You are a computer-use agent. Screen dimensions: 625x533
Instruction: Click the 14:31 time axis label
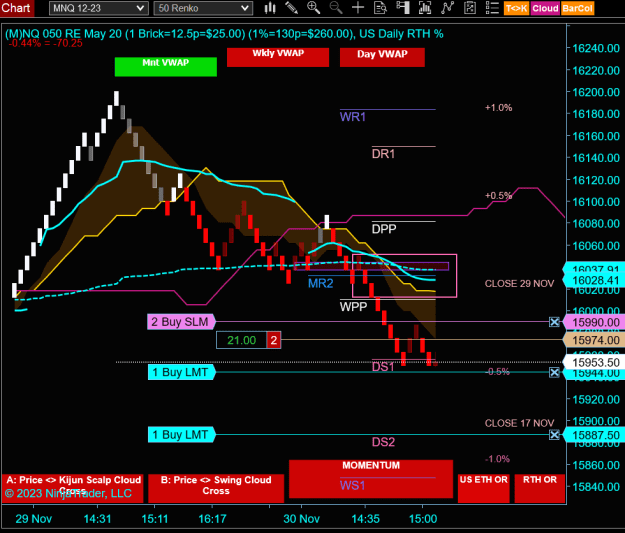coord(97,519)
